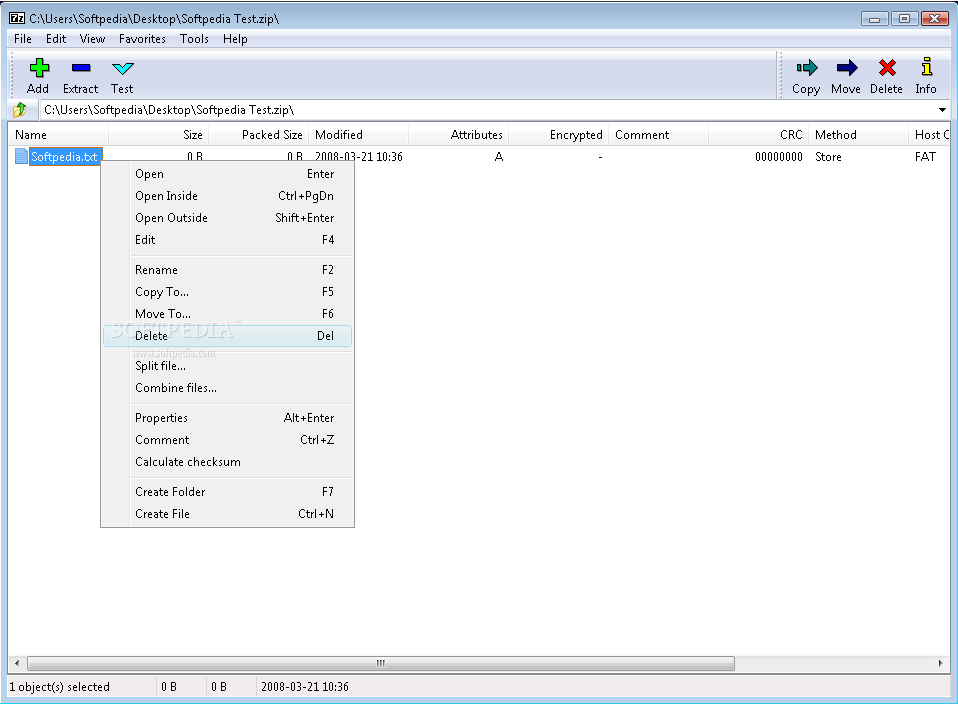Viewport: 958px width, 704px height.
Task: Sort by Packed Size column header
Action: point(258,135)
